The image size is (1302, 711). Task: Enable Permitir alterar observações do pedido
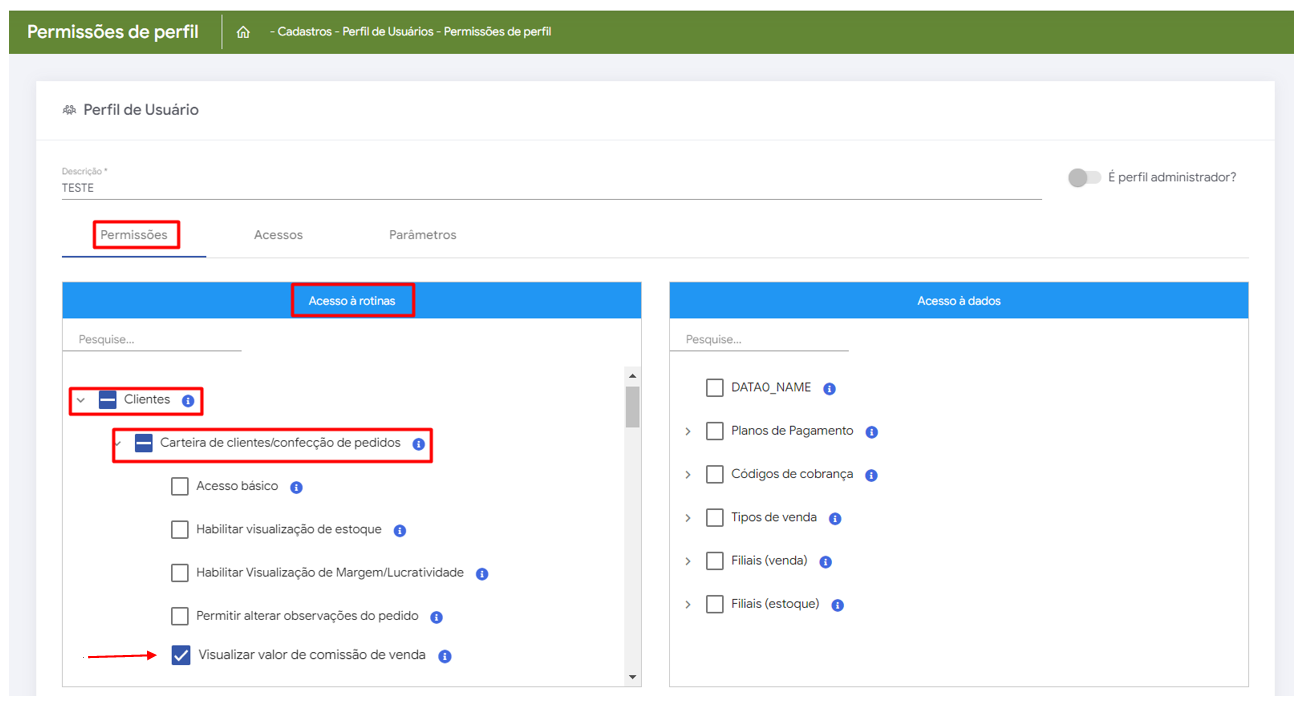tap(180, 616)
